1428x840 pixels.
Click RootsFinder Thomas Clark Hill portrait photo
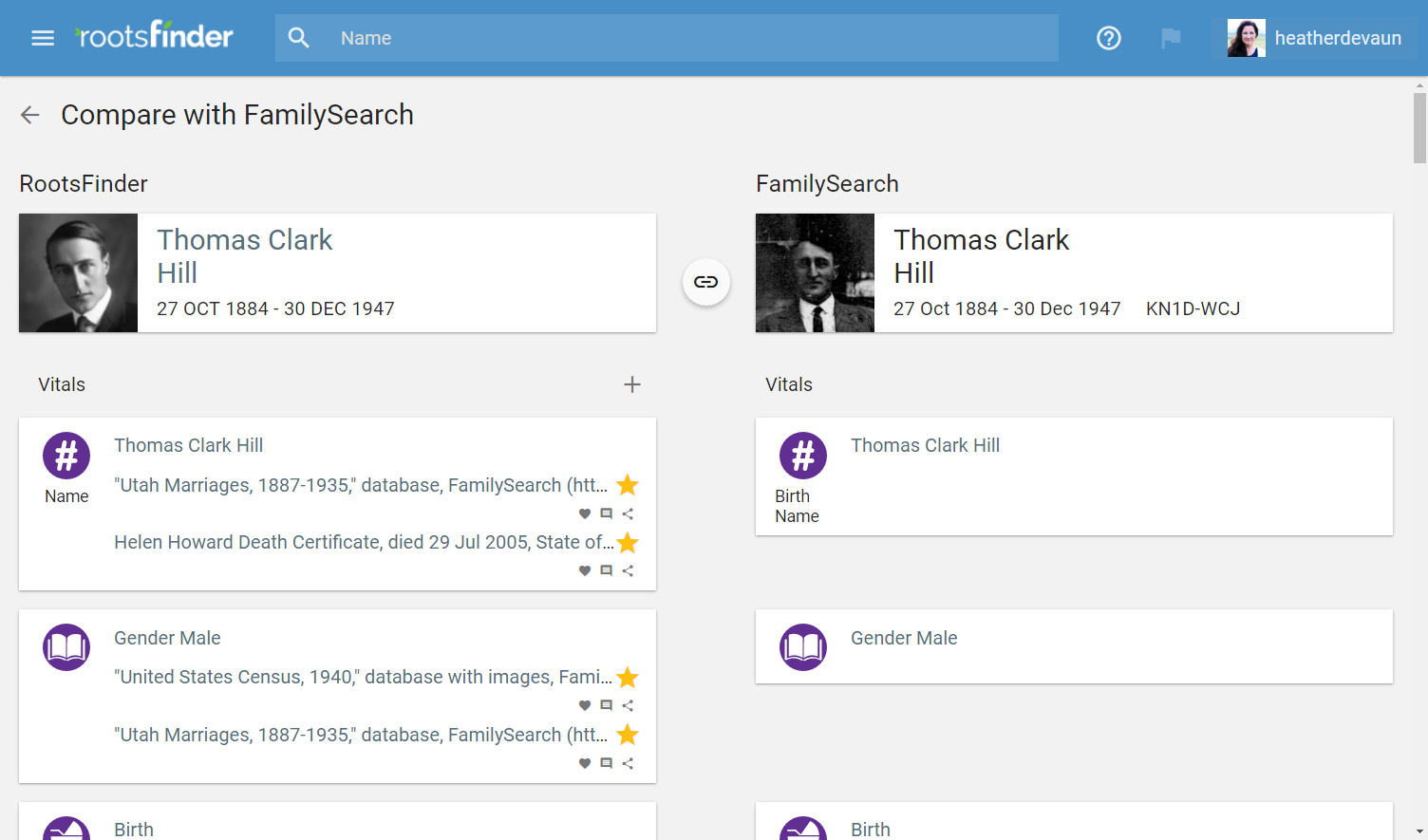pyautogui.click(x=78, y=273)
